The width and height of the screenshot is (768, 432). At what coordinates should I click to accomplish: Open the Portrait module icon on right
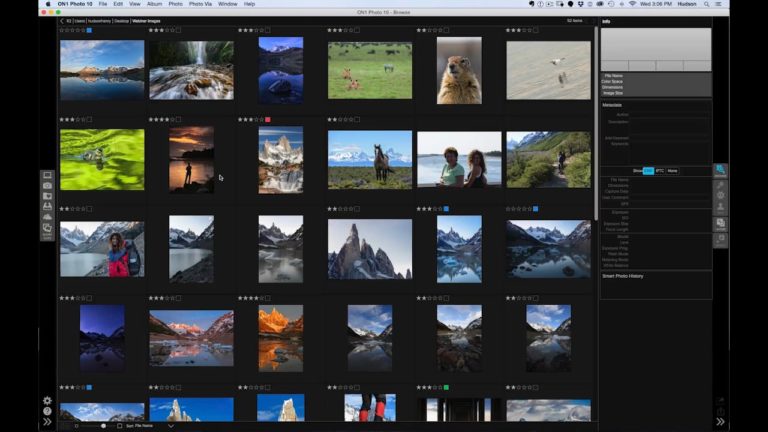(720, 208)
